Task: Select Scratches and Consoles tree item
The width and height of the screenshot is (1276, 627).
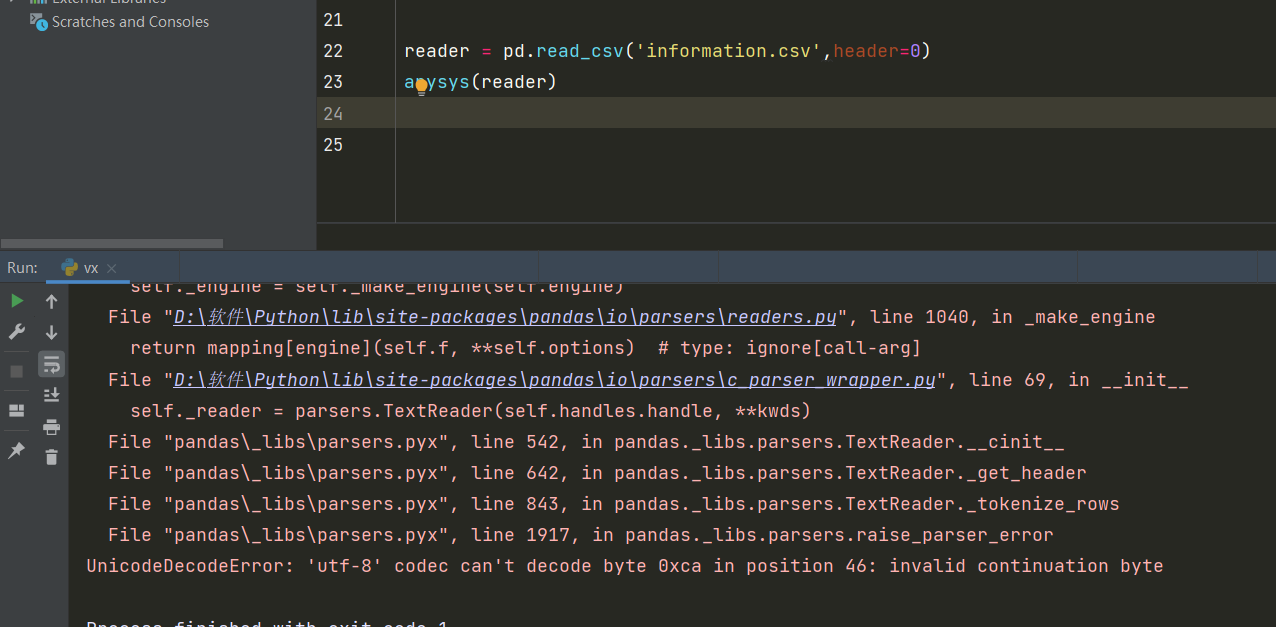Action: coord(130,22)
